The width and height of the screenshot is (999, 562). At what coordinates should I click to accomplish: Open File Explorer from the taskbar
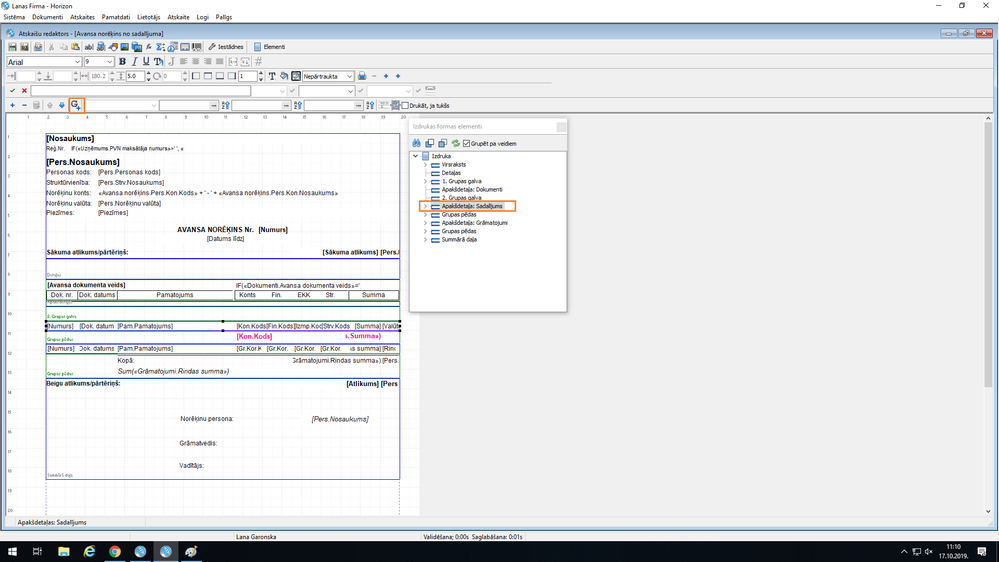pyautogui.click(x=64, y=552)
